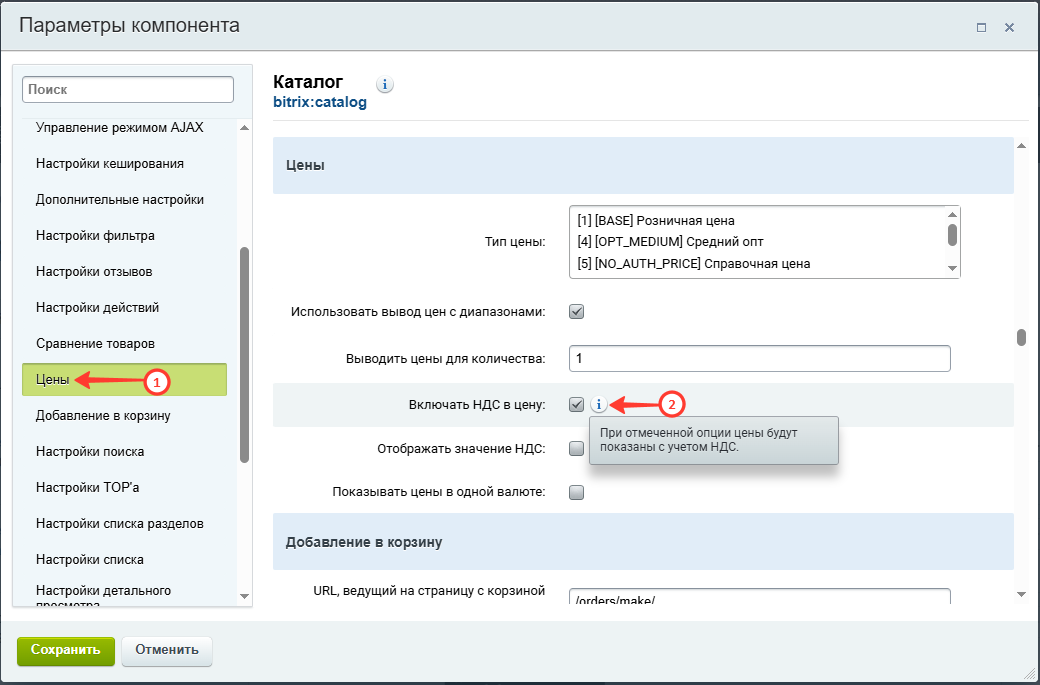
Task: Click Добавление в корзину section header
Action: (643, 542)
